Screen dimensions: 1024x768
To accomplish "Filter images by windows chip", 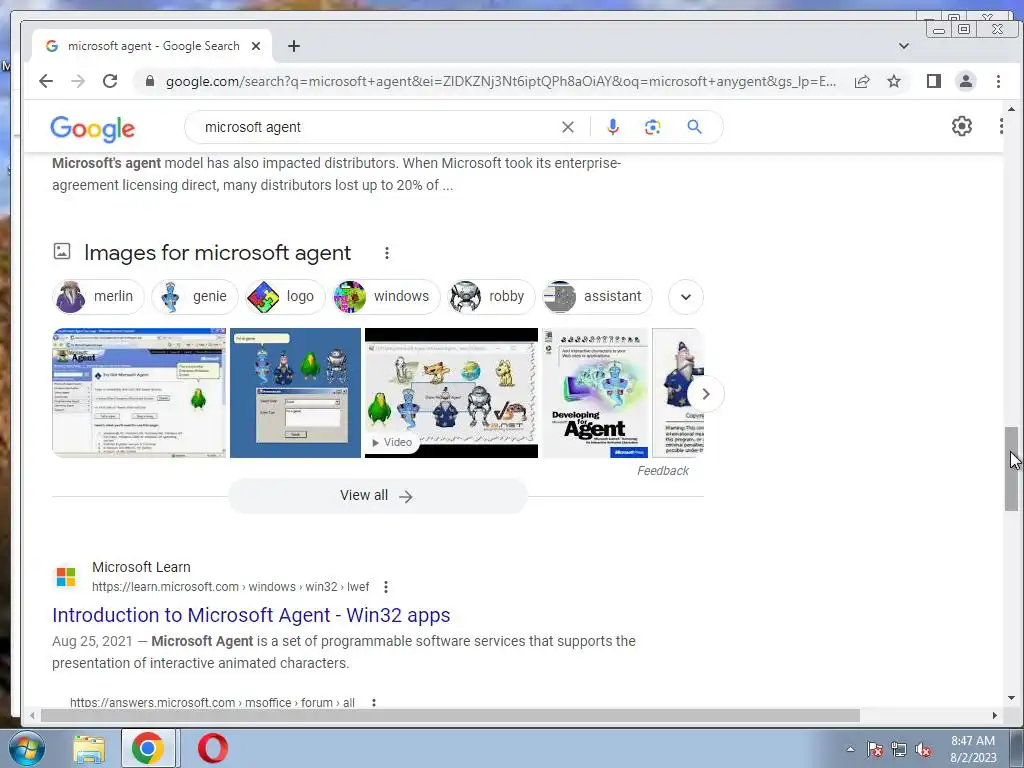I will click(386, 296).
